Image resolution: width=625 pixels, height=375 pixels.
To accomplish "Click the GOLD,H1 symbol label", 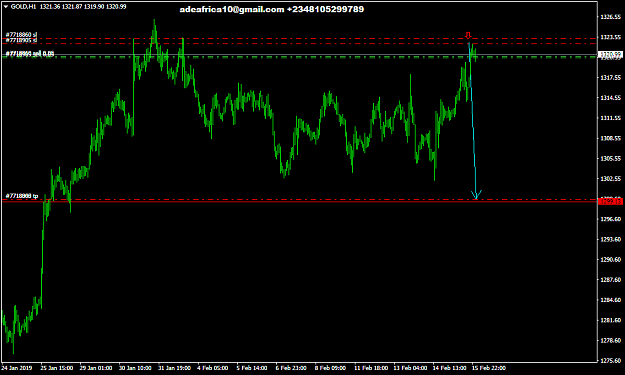I will (x=24, y=7).
